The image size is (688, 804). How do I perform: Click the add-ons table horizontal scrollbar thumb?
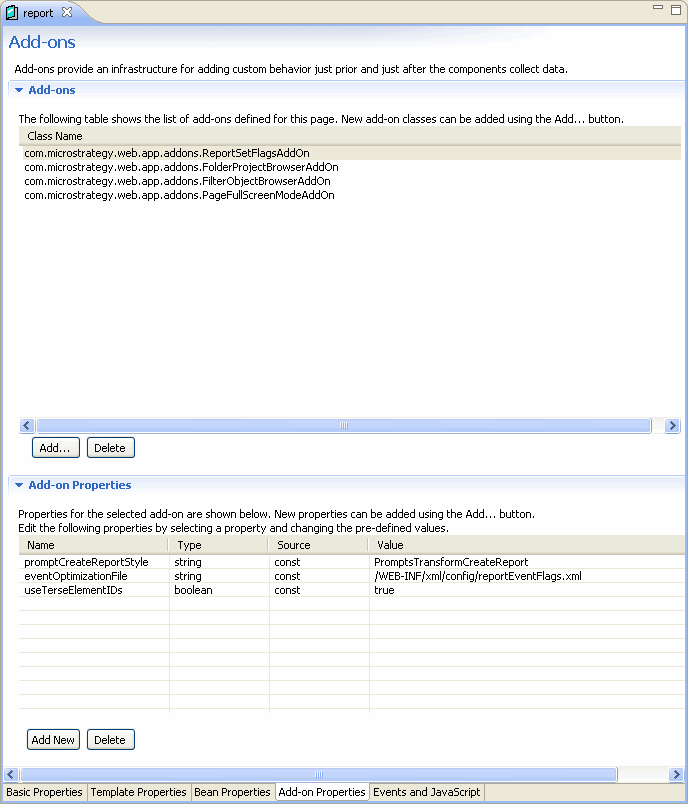(344, 426)
